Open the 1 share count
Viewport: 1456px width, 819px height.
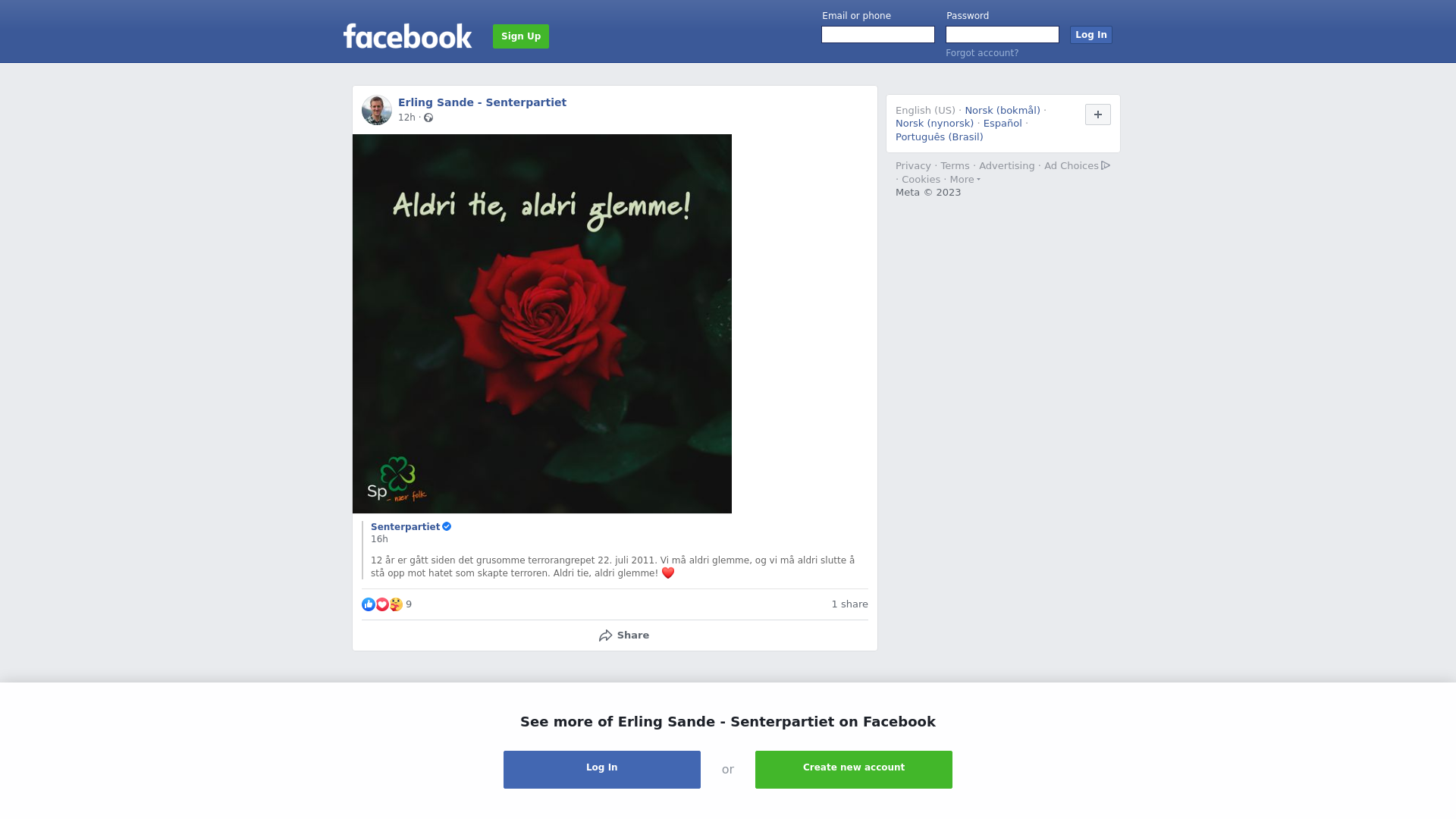[849, 604]
